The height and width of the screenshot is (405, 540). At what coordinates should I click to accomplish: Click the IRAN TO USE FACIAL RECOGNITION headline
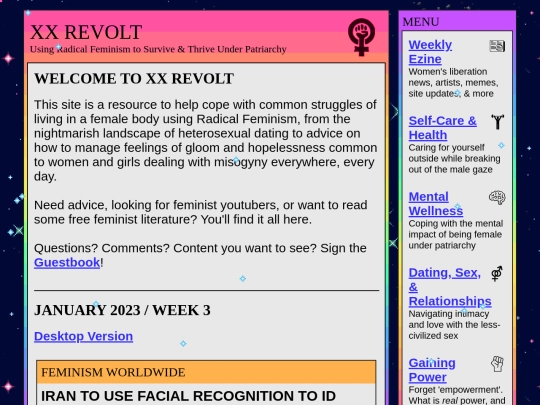pos(188,396)
